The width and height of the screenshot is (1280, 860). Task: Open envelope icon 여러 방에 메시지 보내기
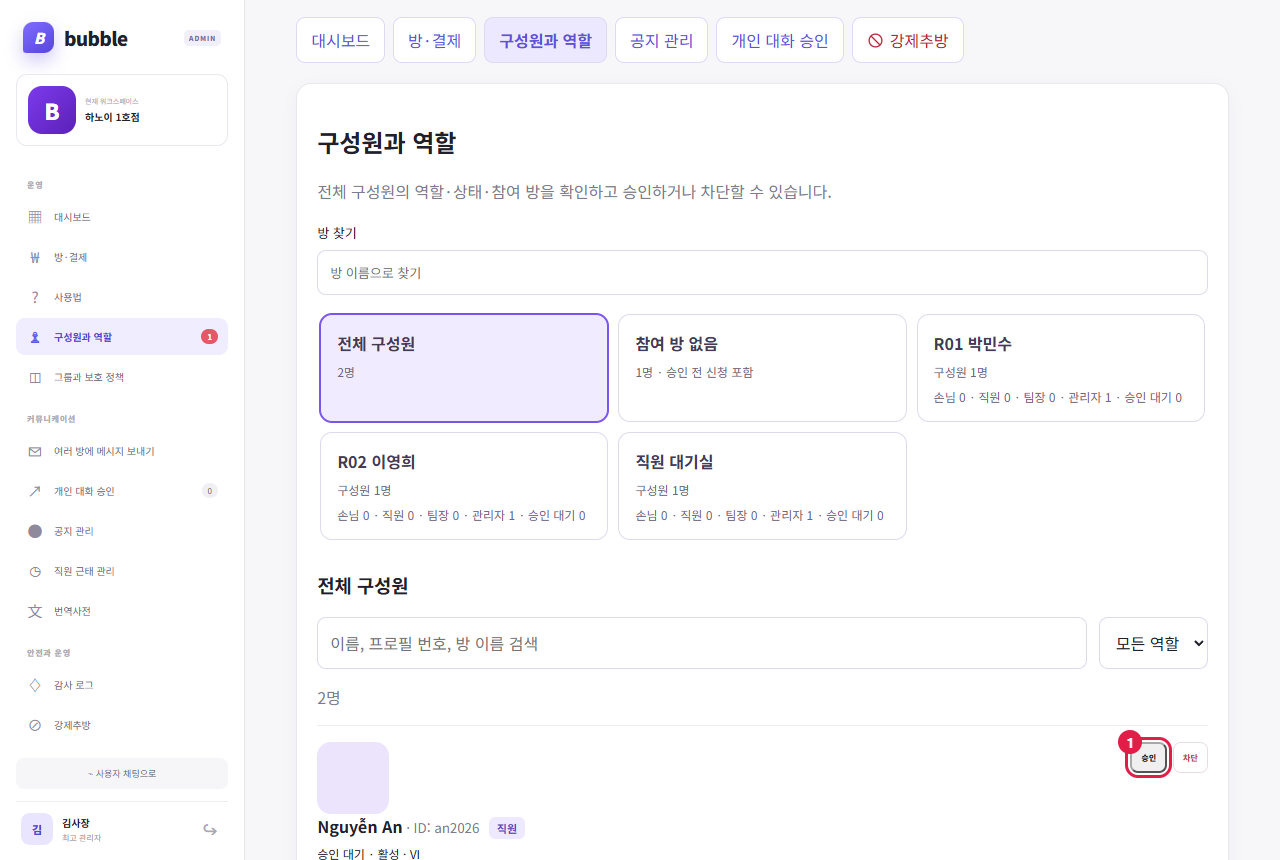click(35, 451)
